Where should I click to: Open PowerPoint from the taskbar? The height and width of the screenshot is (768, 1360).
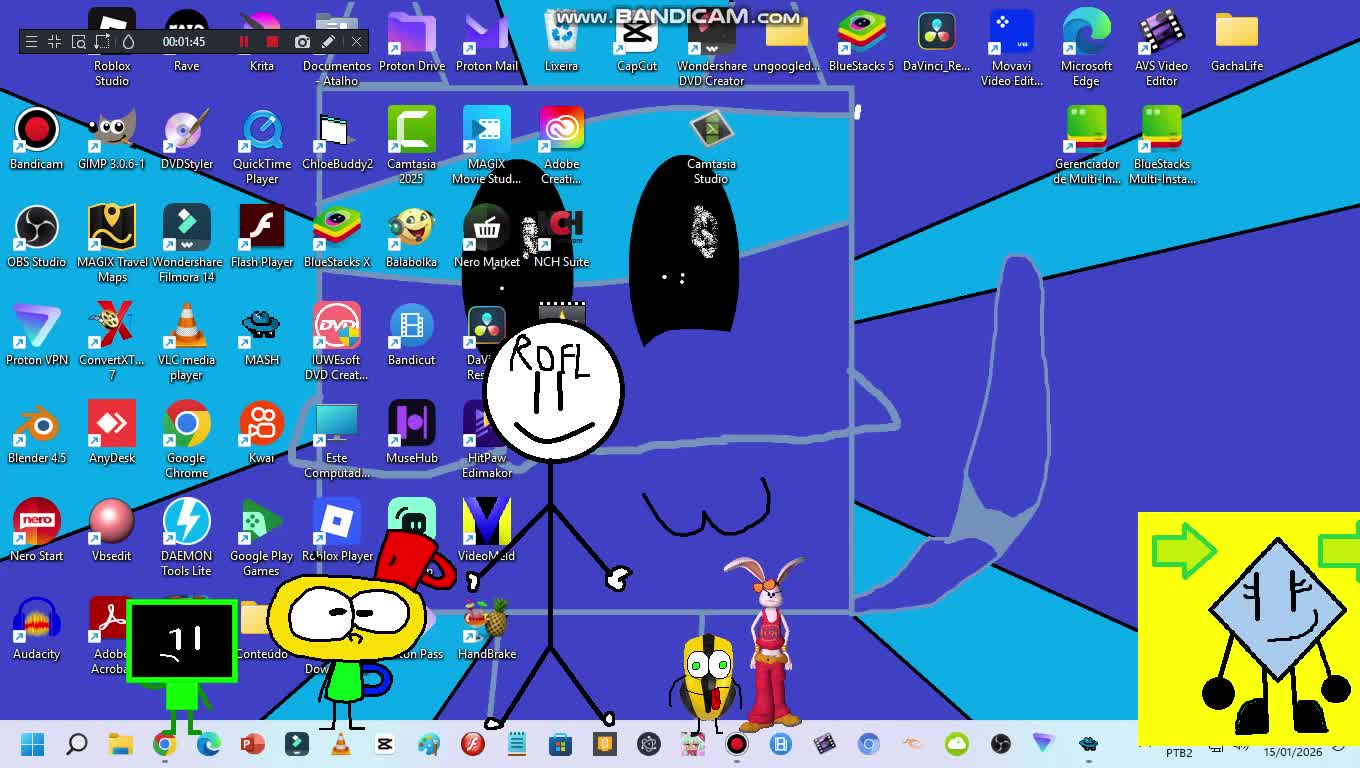[x=252, y=744]
